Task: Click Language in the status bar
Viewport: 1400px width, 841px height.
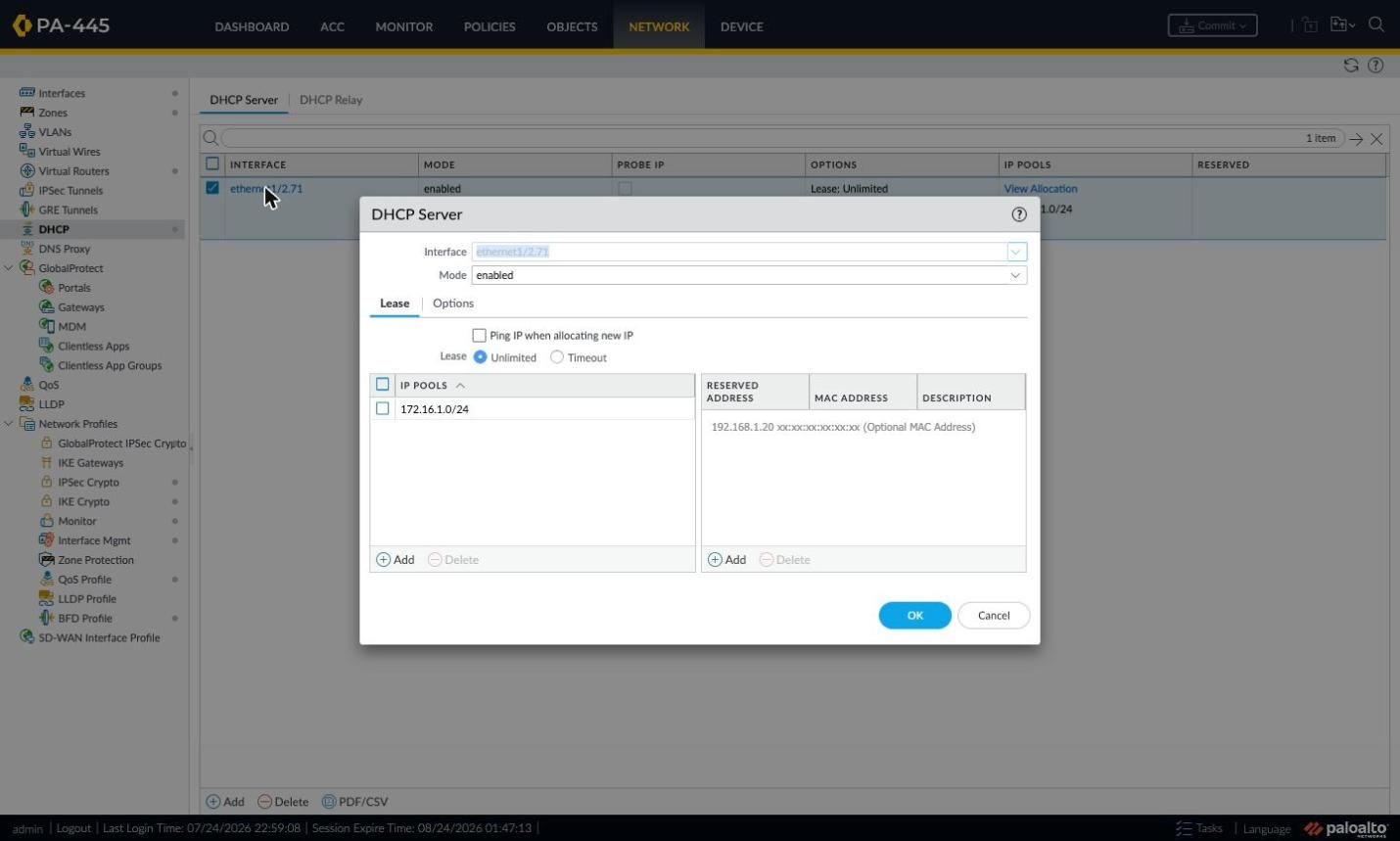Action: click(x=1267, y=828)
